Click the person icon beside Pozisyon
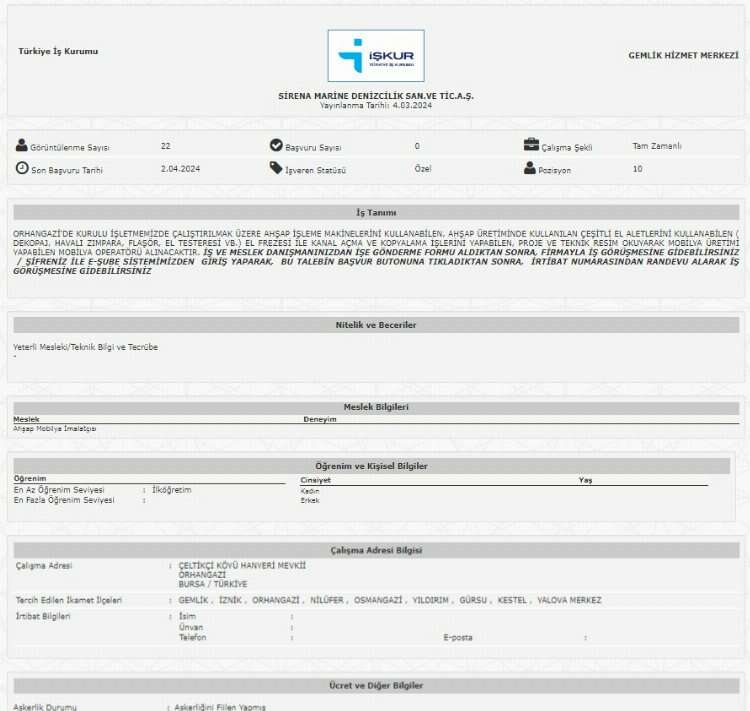 (530, 168)
